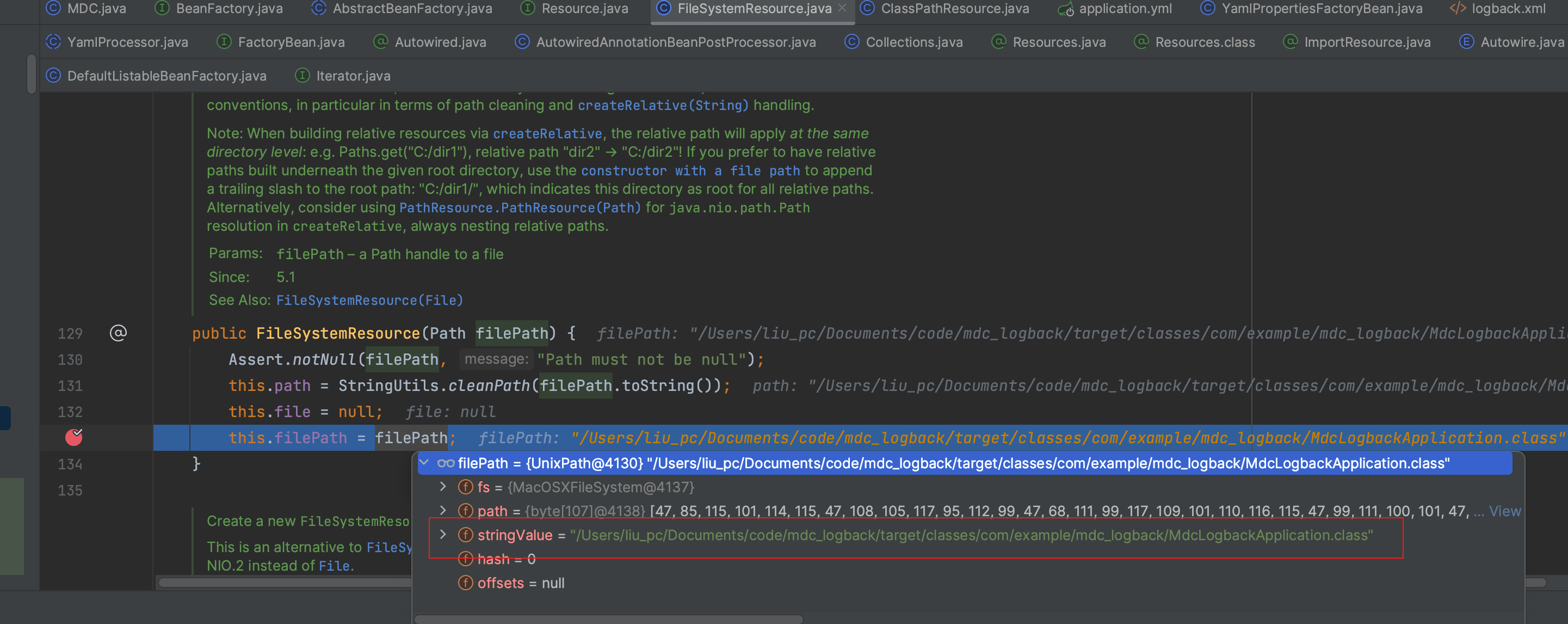Image resolution: width=1568 pixels, height=624 pixels.
Task: Click the watch glasses icon beside filePath
Action: [446, 463]
